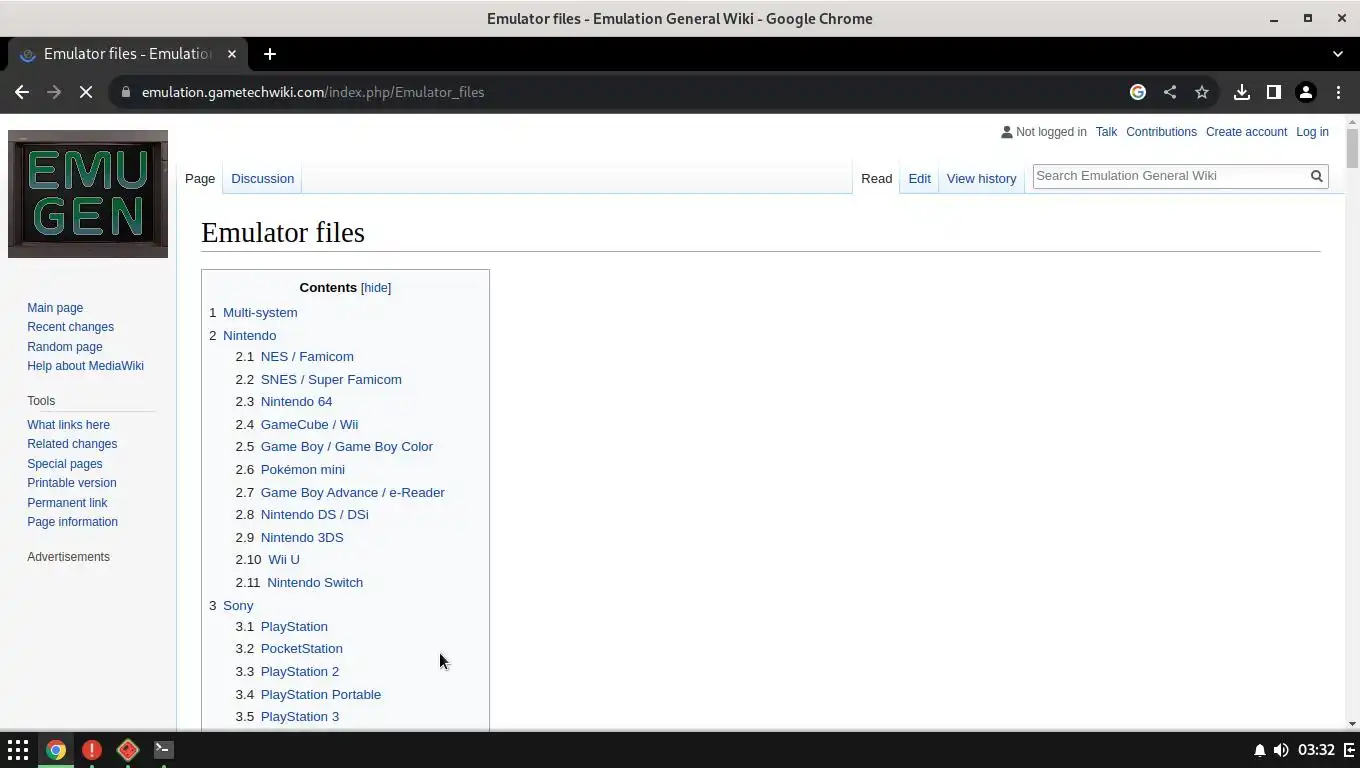View site security lock icon
This screenshot has height=768, width=1360.
(x=125, y=92)
